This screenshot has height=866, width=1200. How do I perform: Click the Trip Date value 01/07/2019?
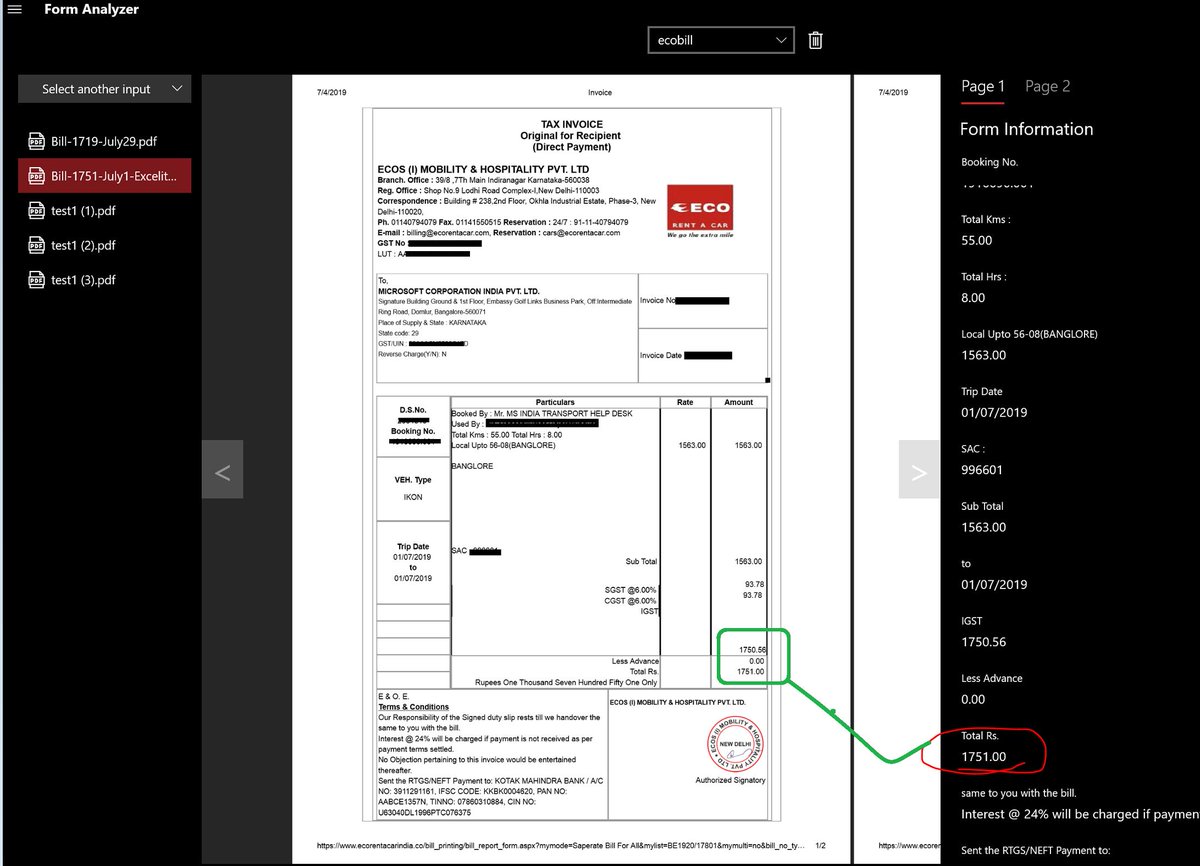click(994, 412)
